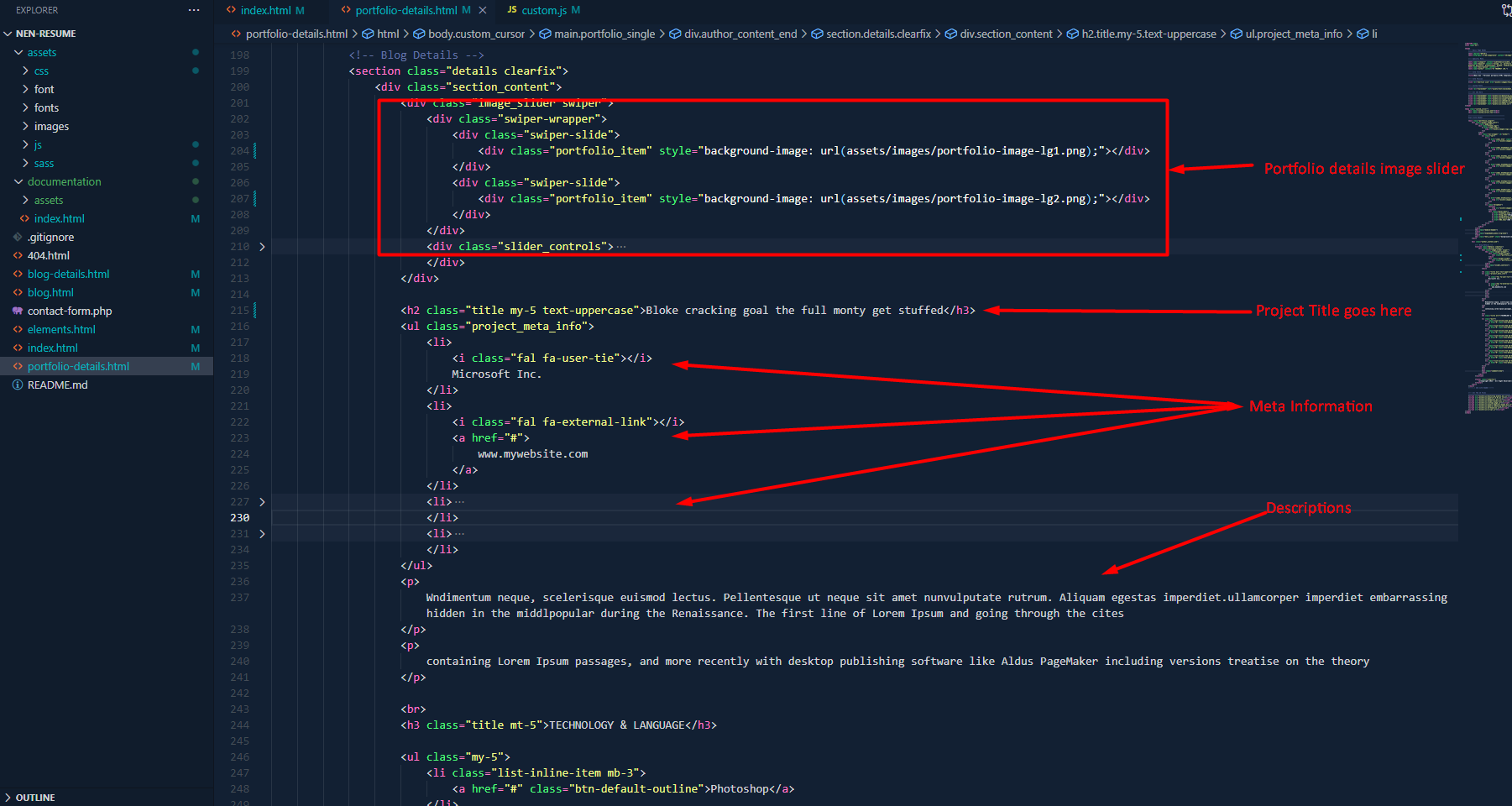Click the README.md info file icon
This screenshot has height=806, width=1512.
pyautogui.click(x=18, y=385)
